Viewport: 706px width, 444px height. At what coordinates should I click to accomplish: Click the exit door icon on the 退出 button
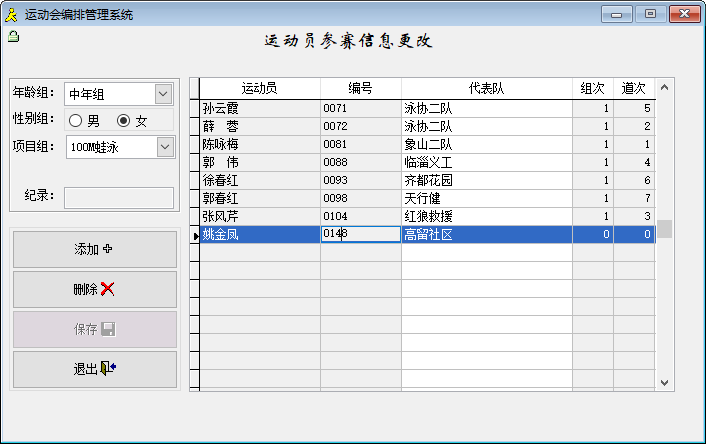108,369
